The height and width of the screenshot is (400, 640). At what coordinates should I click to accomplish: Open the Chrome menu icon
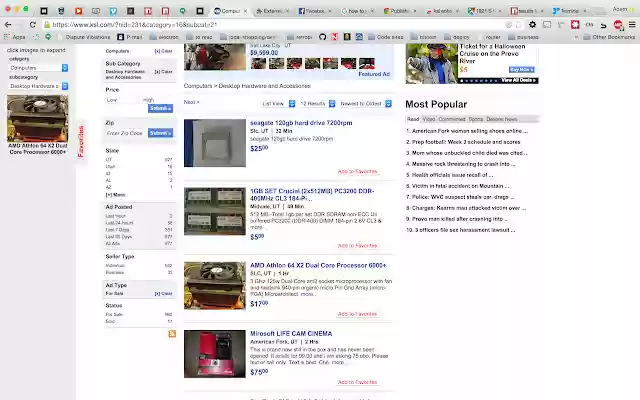[x=632, y=24]
